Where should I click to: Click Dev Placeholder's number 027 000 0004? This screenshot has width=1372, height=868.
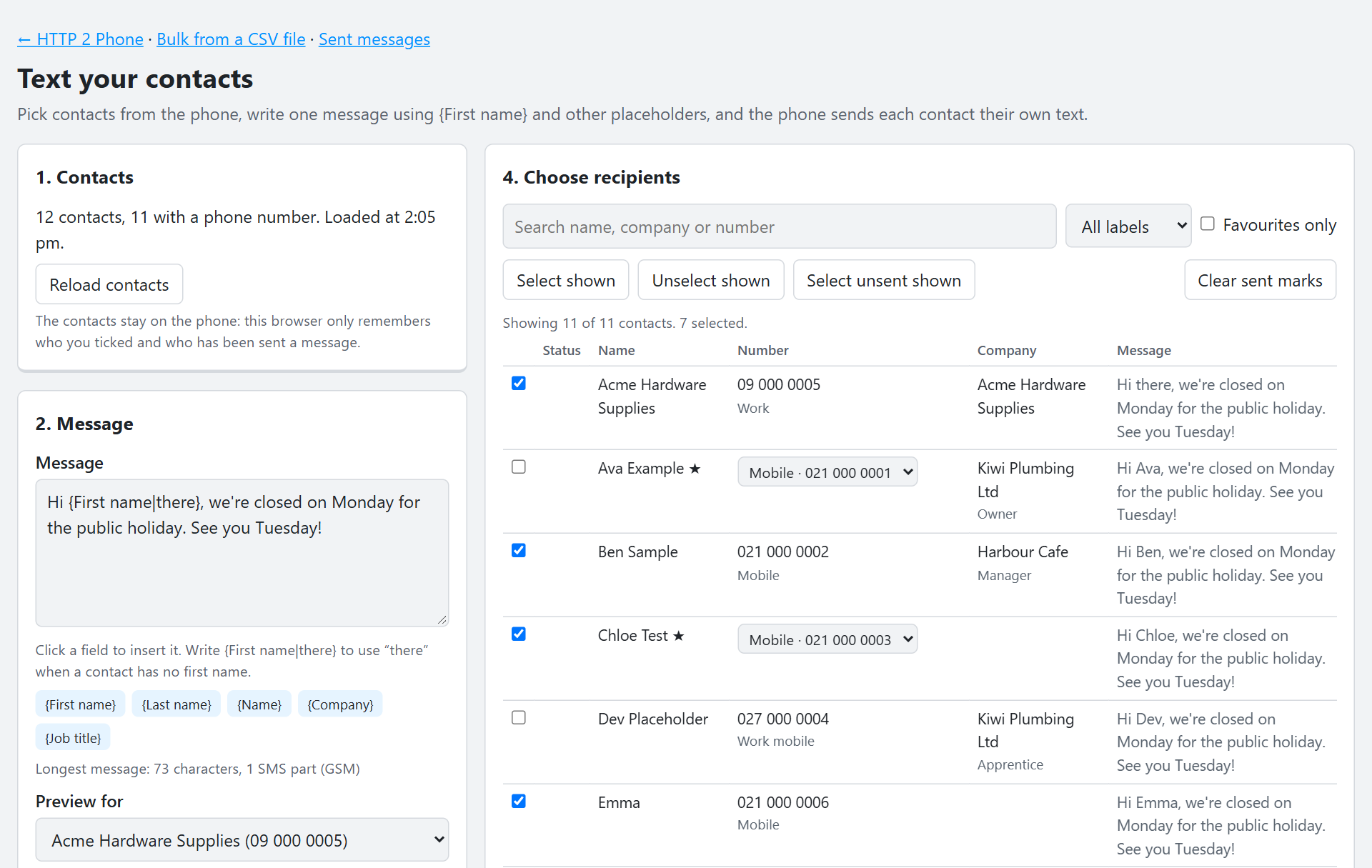(783, 719)
